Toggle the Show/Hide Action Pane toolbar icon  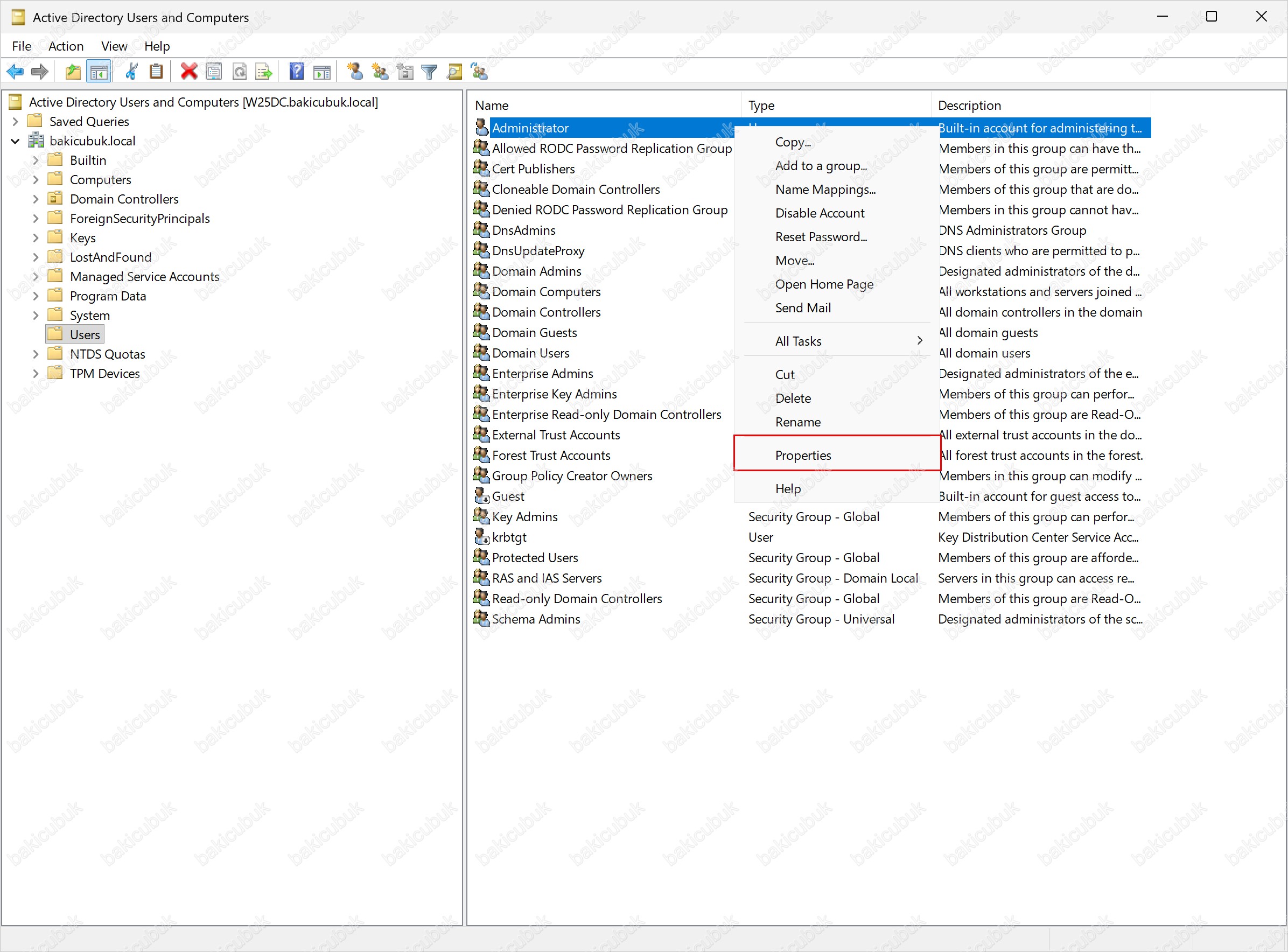[x=322, y=72]
